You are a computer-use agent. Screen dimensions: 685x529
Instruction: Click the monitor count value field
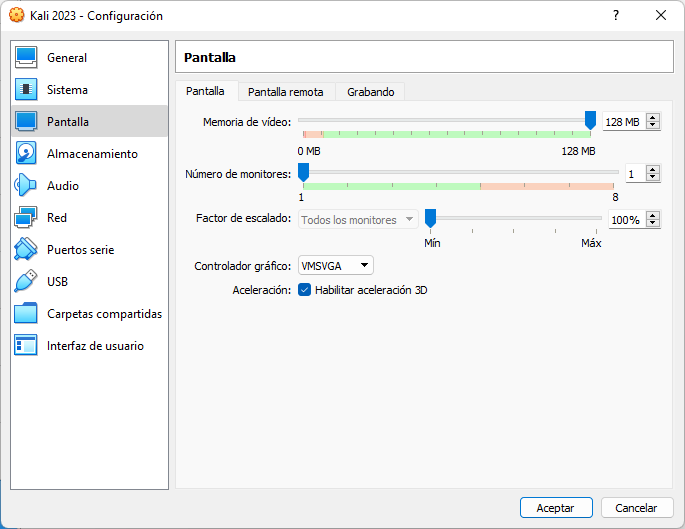pyautogui.click(x=635, y=174)
